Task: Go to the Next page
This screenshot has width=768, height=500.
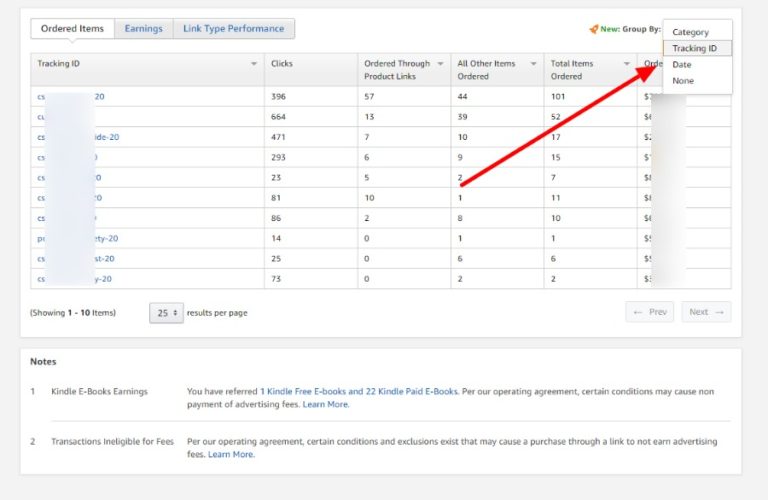Action: [x=706, y=312]
